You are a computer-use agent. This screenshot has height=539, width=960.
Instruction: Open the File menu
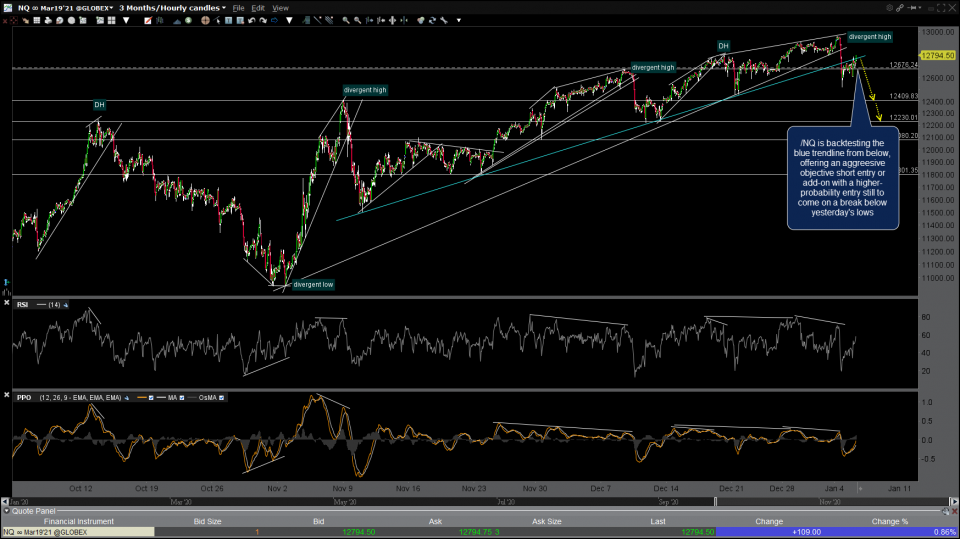pyautogui.click(x=238, y=8)
